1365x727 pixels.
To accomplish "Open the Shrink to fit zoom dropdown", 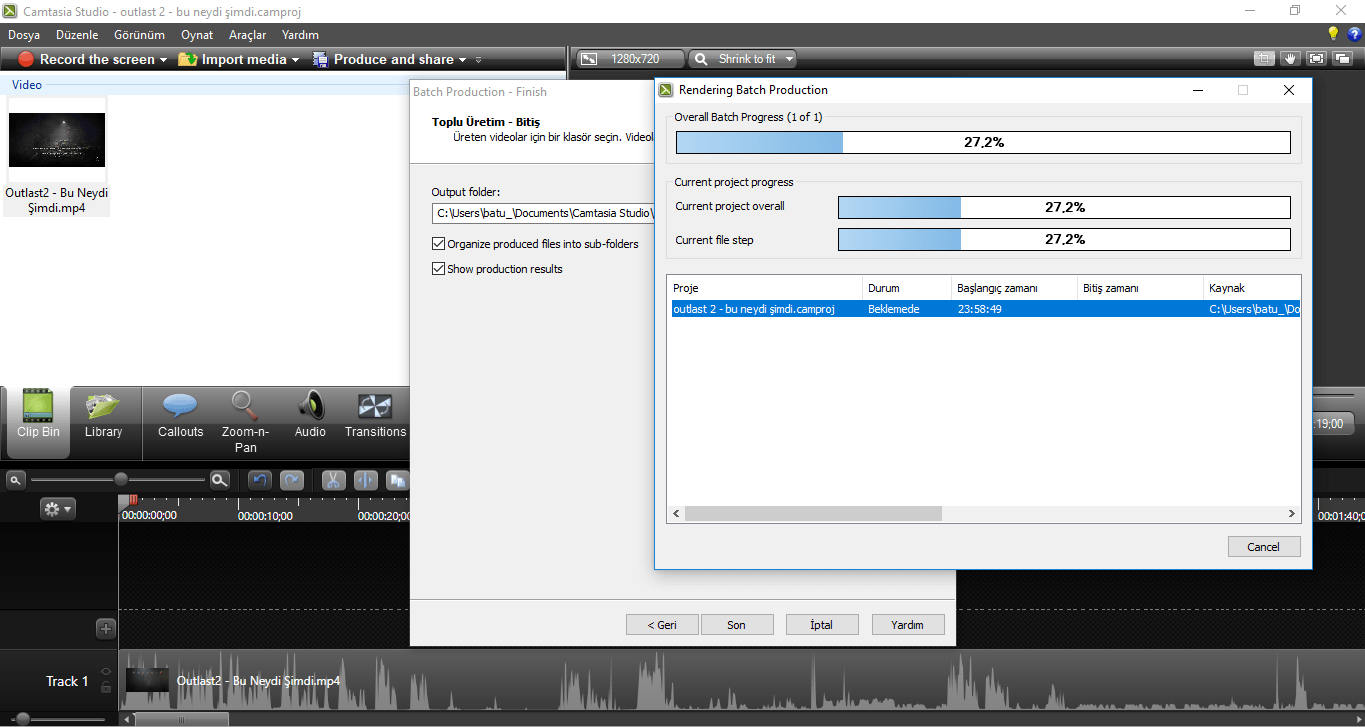I will coord(742,59).
